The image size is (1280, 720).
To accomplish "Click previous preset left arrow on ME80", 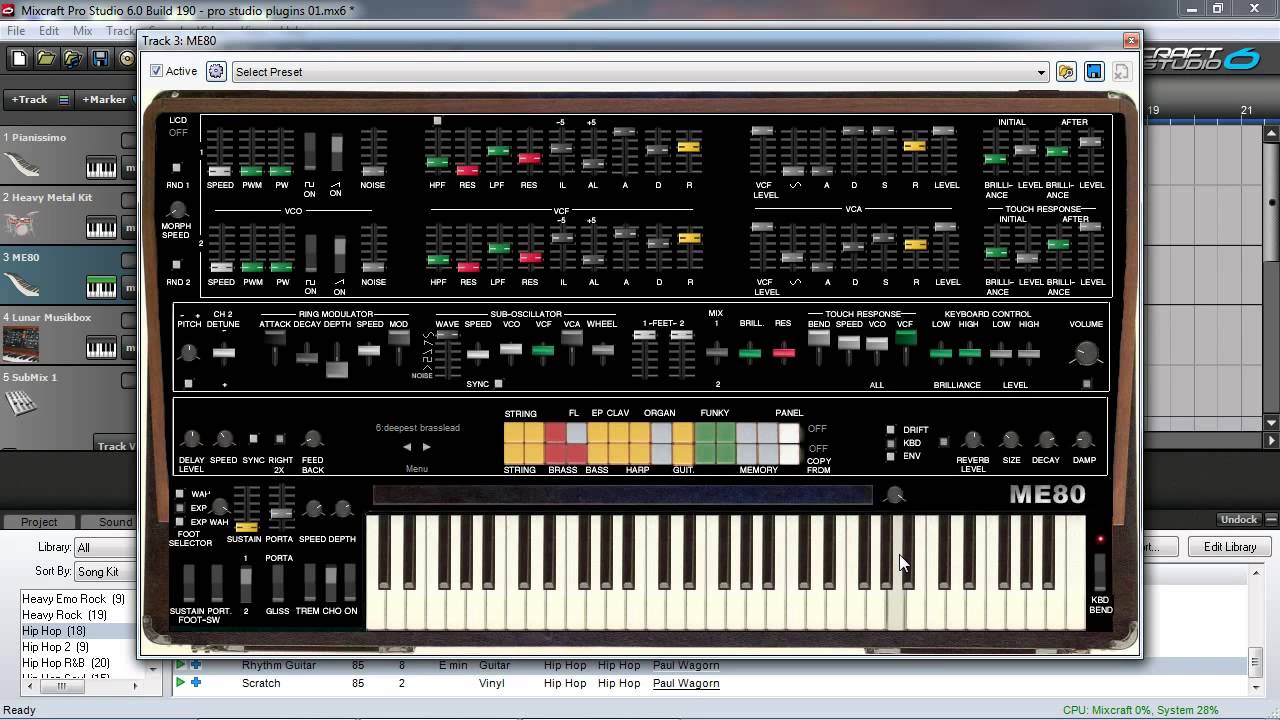I will (x=407, y=447).
